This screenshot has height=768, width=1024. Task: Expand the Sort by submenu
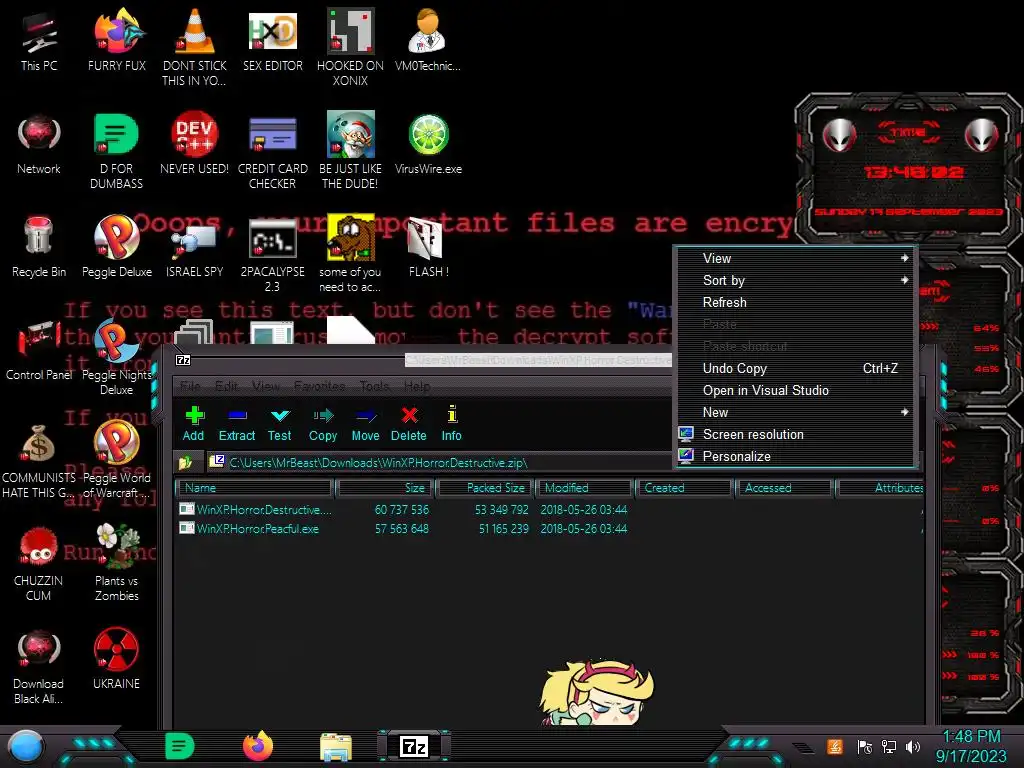click(x=795, y=280)
